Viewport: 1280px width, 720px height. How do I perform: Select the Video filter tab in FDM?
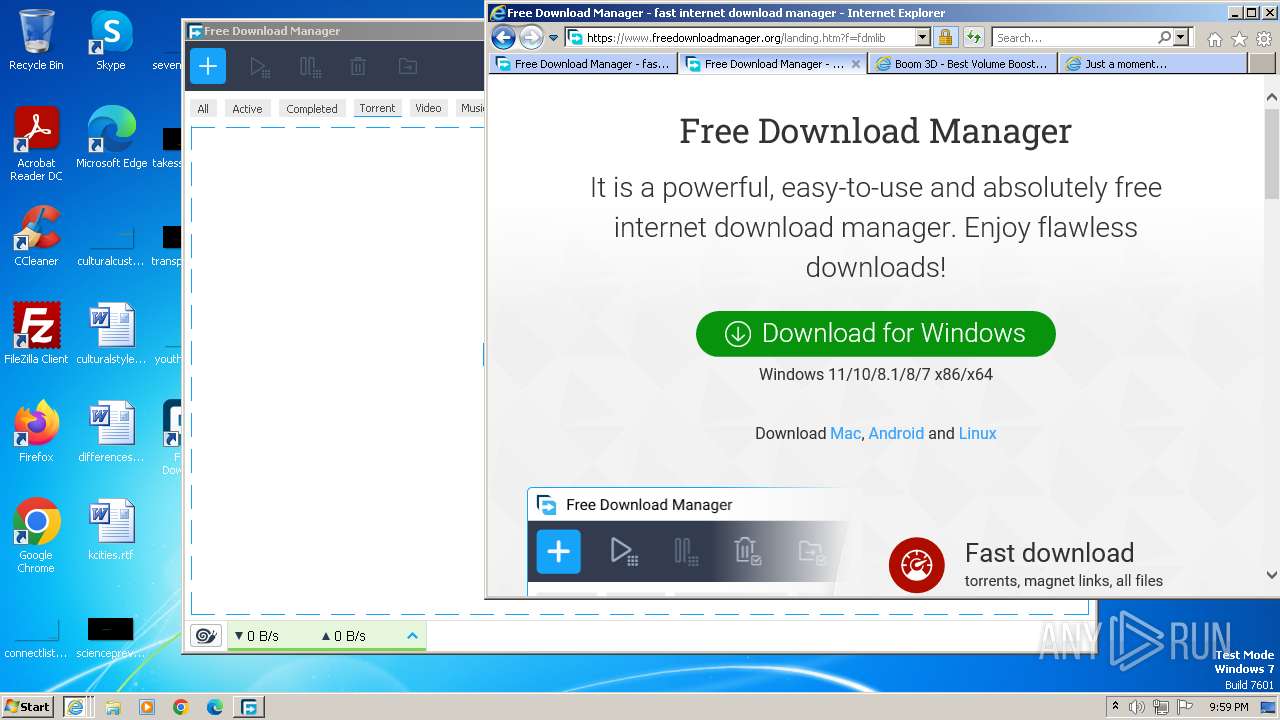pyautogui.click(x=428, y=108)
